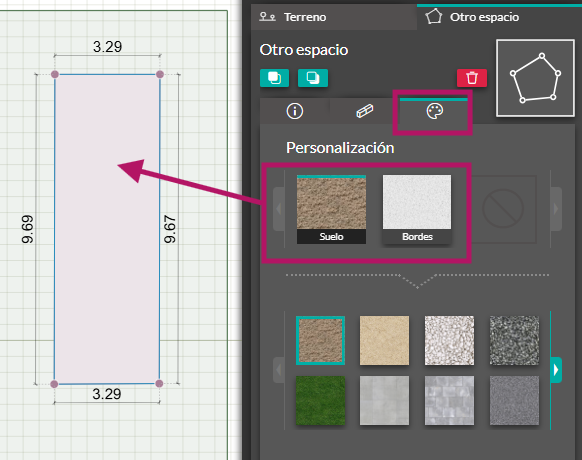The width and height of the screenshot is (582, 460).
Task: Click the Otro espacio panel title
Action: click(x=304, y=50)
